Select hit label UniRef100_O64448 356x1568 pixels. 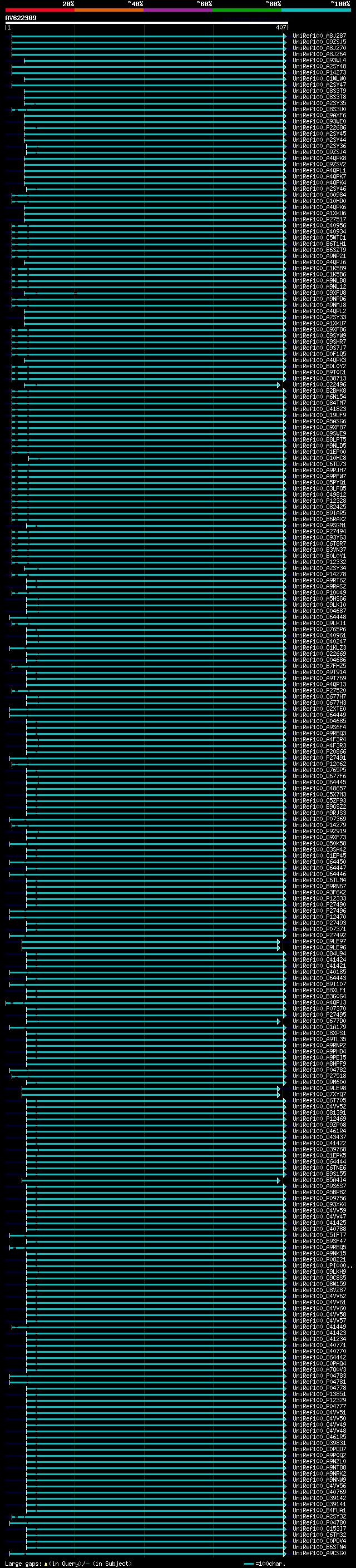pyautogui.click(x=319, y=617)
